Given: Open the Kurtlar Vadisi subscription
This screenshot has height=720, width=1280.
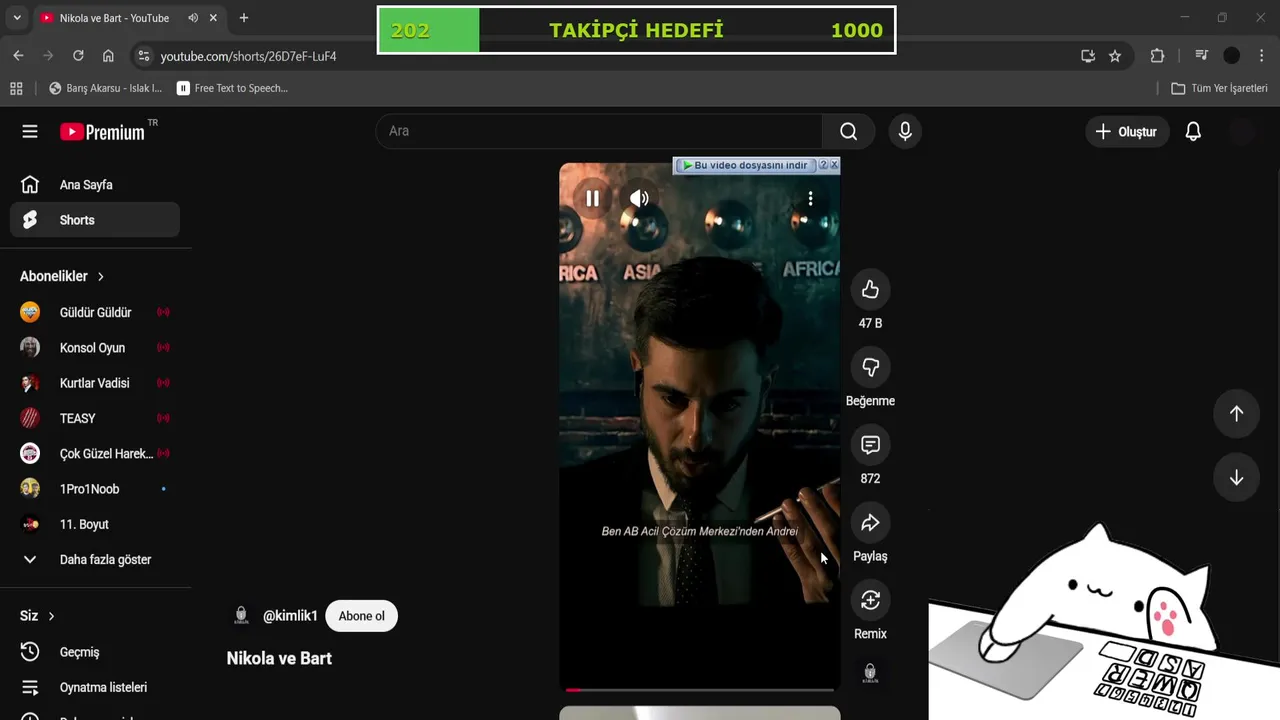Looking at the screenshot, I should tap(95, 383).
